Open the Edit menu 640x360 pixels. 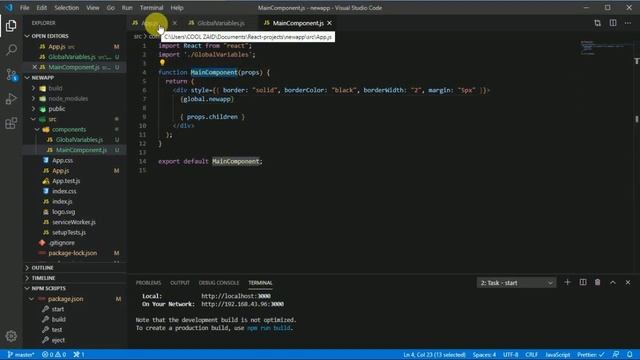click(x=42, y=8)
